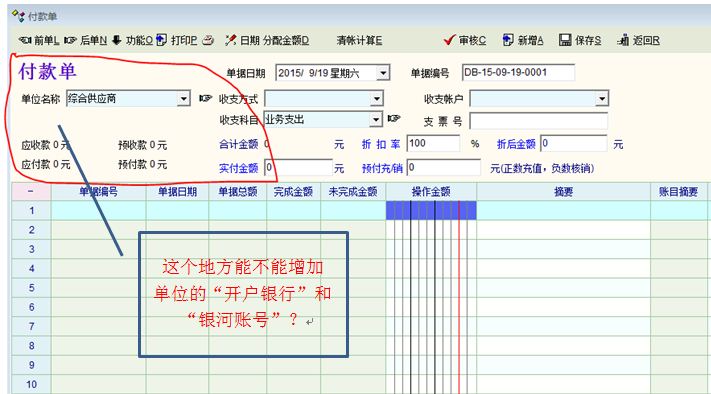Viewport: 711px width, 394px height.
Task: Select the highlighted 操作金额 cell in row 1
Action: coord(431,210)
